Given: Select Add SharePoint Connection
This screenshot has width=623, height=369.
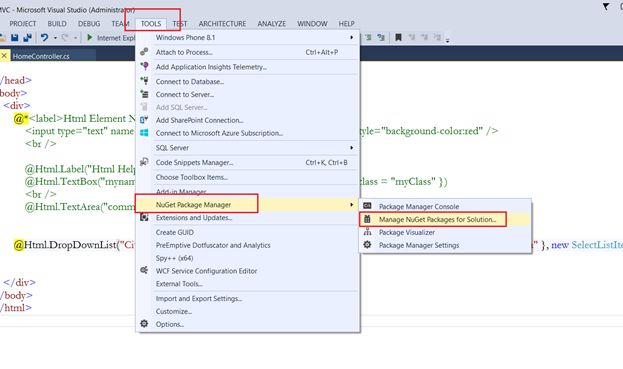Looking at the screenshot, I should [x=248, y=120].
